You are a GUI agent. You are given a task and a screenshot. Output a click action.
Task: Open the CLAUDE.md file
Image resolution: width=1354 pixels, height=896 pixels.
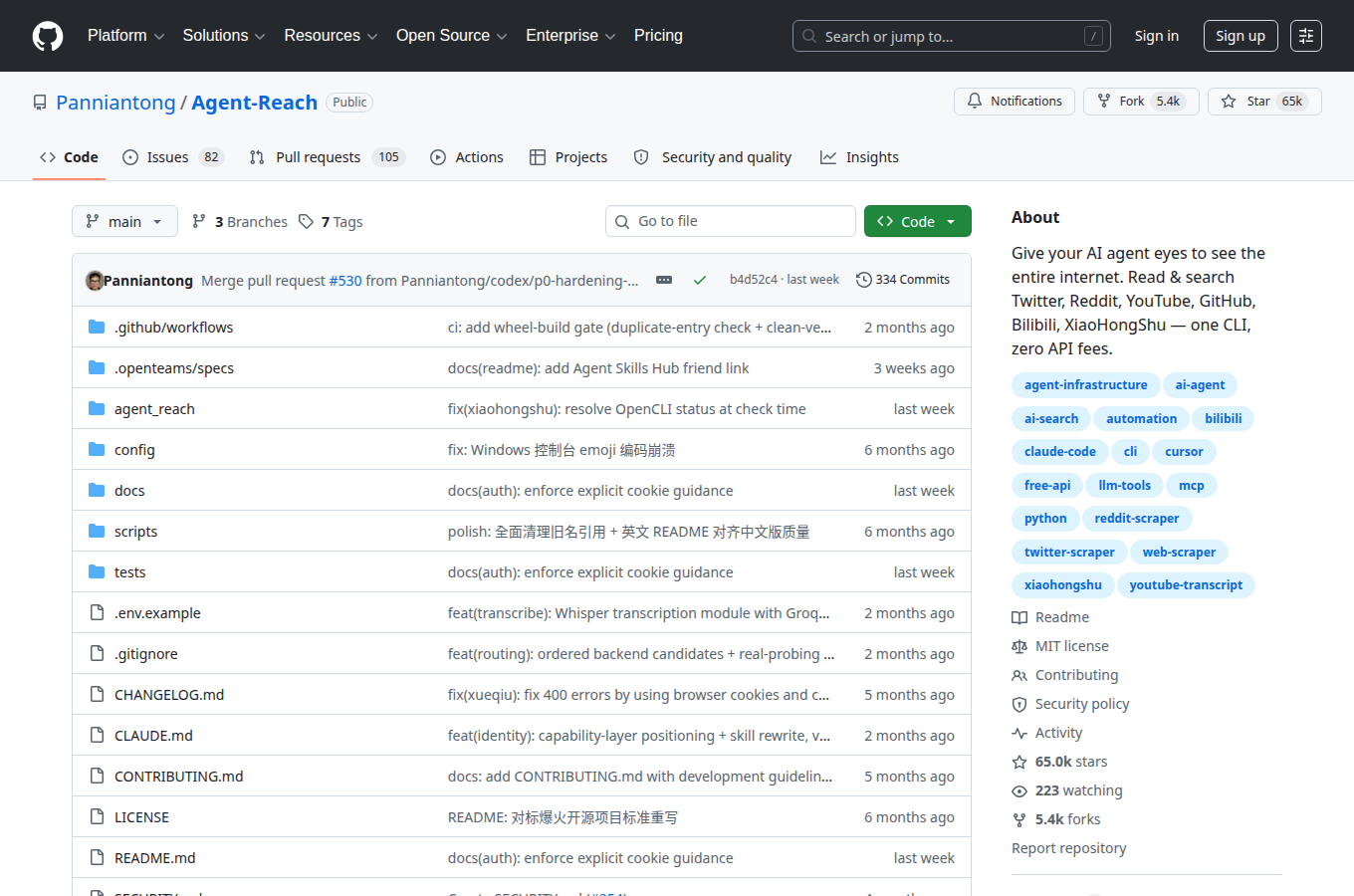pos(153,736)
